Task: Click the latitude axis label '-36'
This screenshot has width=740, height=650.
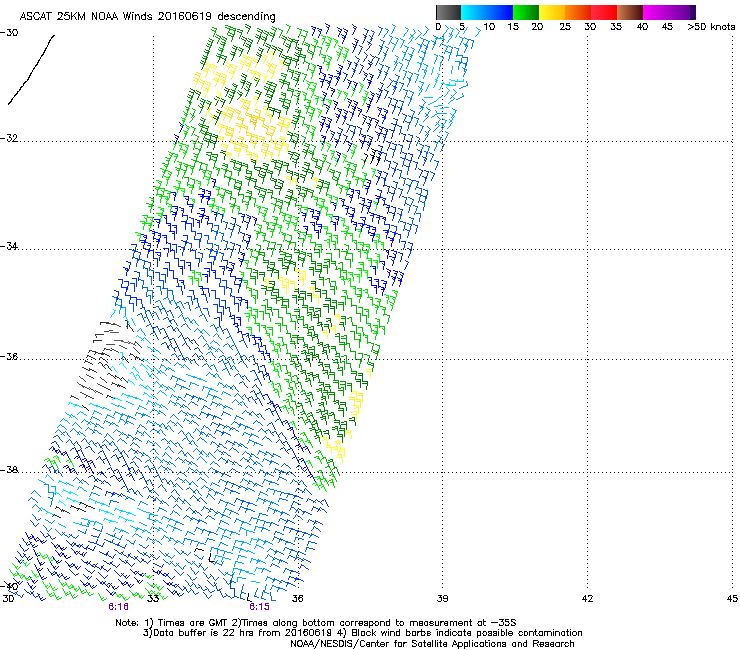Action: (x=9, y=356)
